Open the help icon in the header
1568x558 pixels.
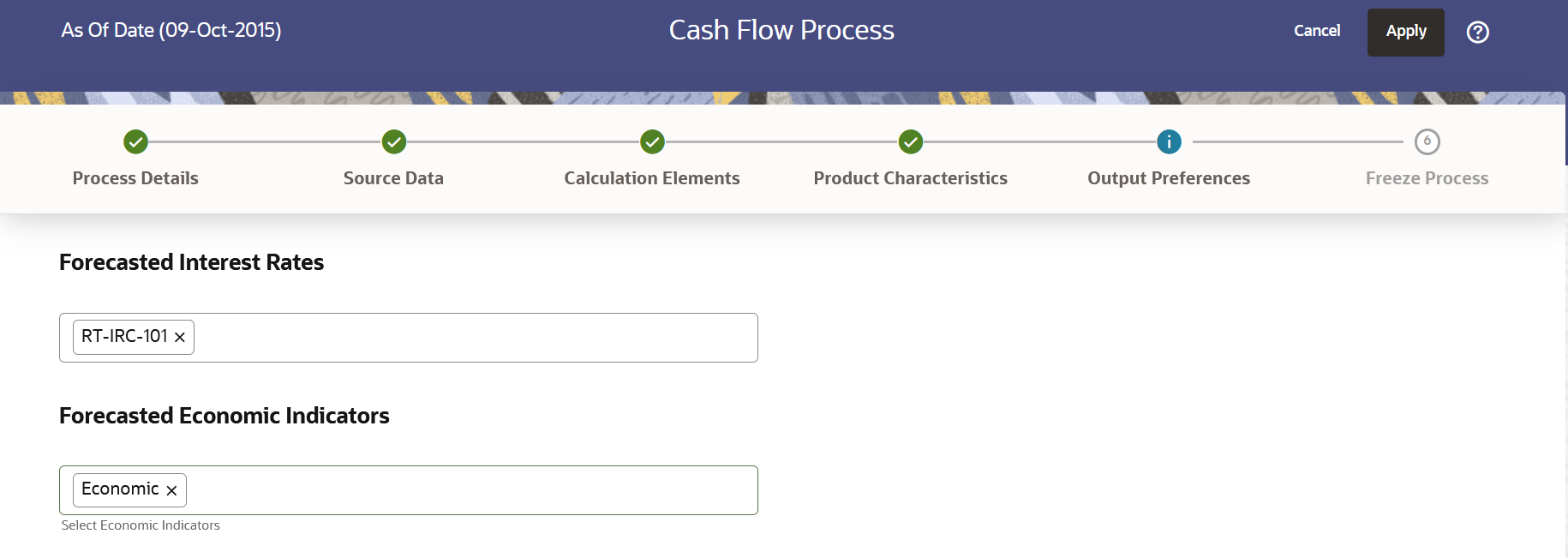point(1477,32)
